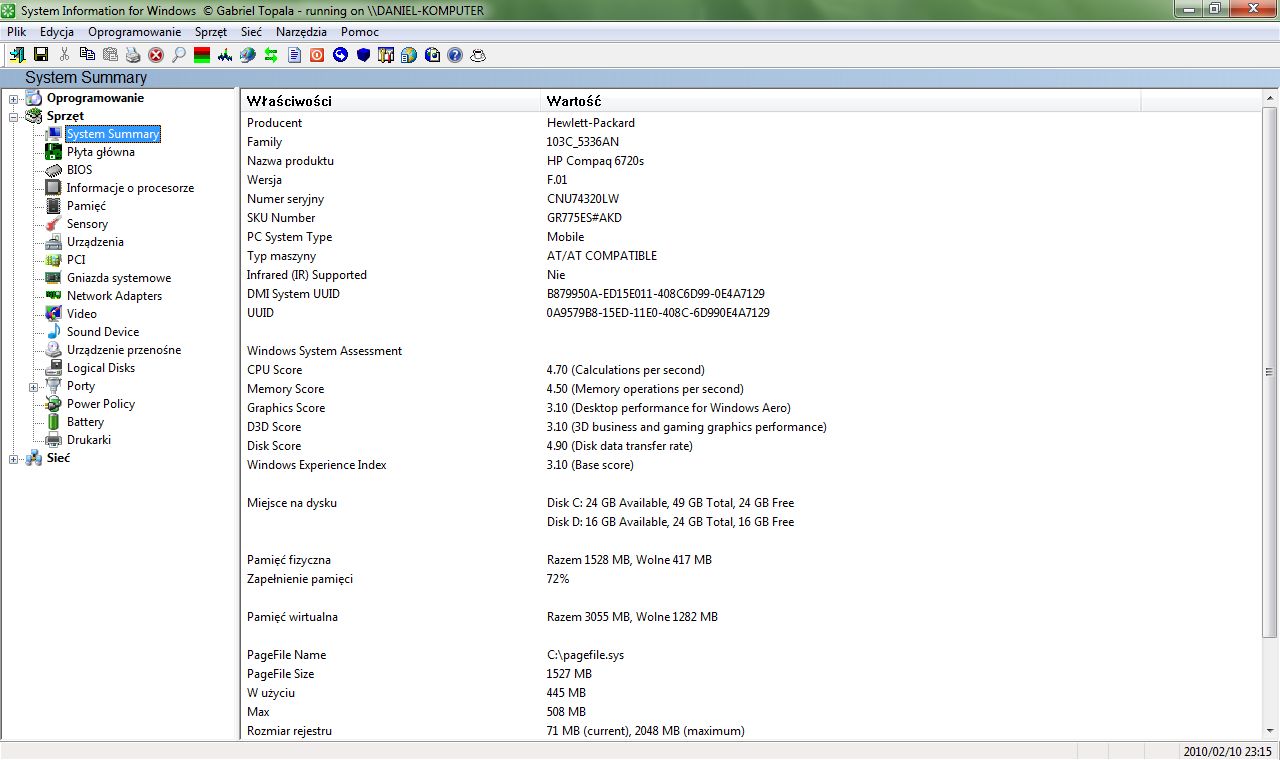Click the magnifying glass find icon
This screenshot has height=760, width=1280.
pyautogui.click(x=178, y=55)
